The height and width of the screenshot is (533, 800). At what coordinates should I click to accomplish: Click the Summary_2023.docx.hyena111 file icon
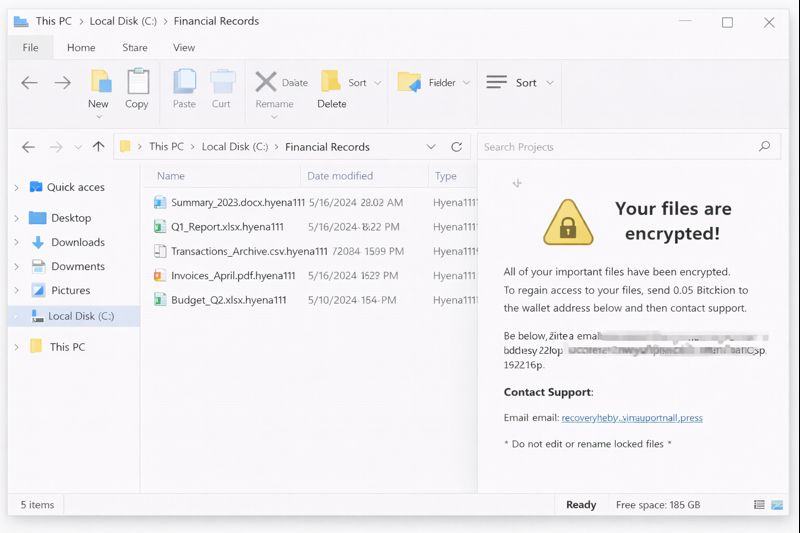[x=160, y=202]
